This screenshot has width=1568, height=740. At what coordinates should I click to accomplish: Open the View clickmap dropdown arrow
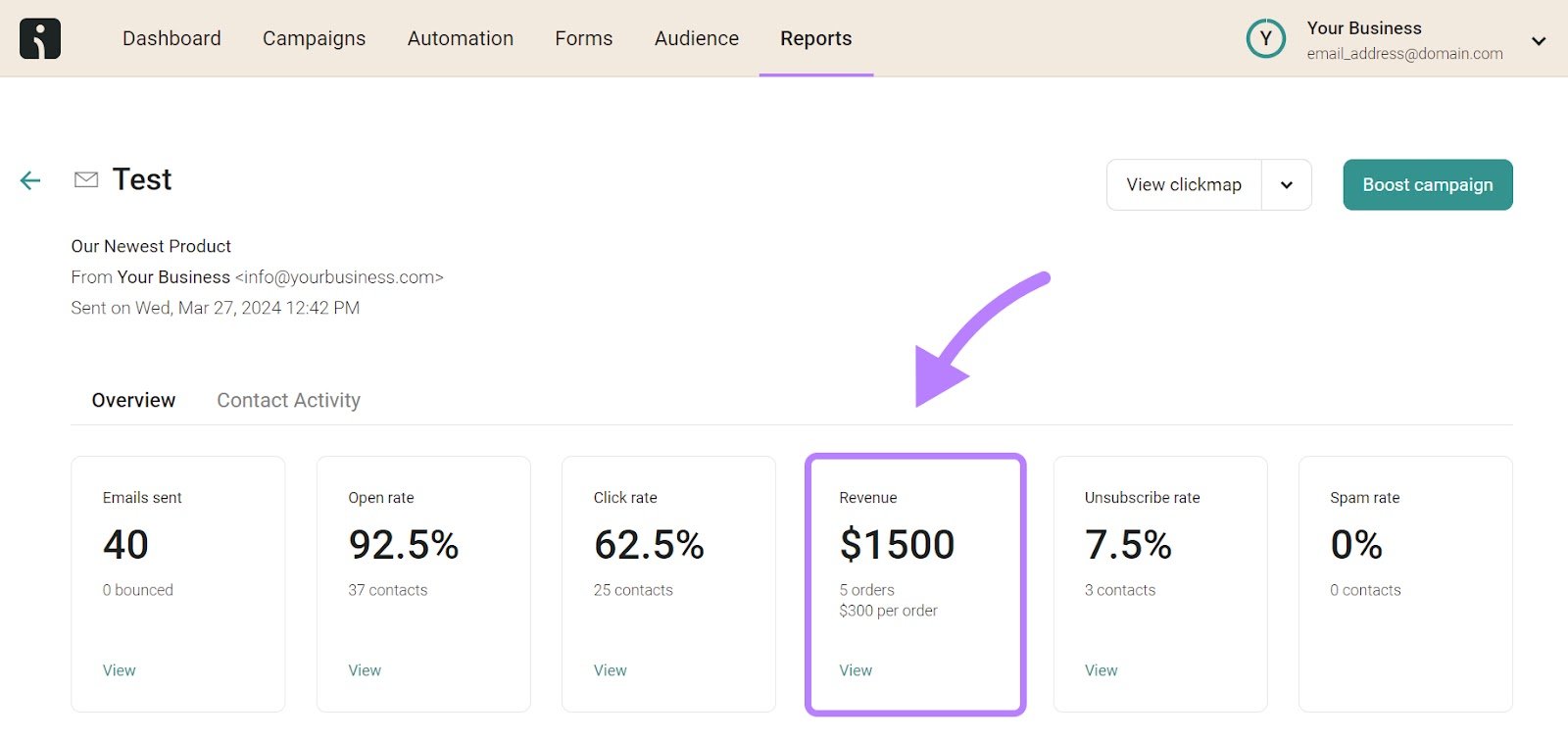click(x=1287, y=185)
